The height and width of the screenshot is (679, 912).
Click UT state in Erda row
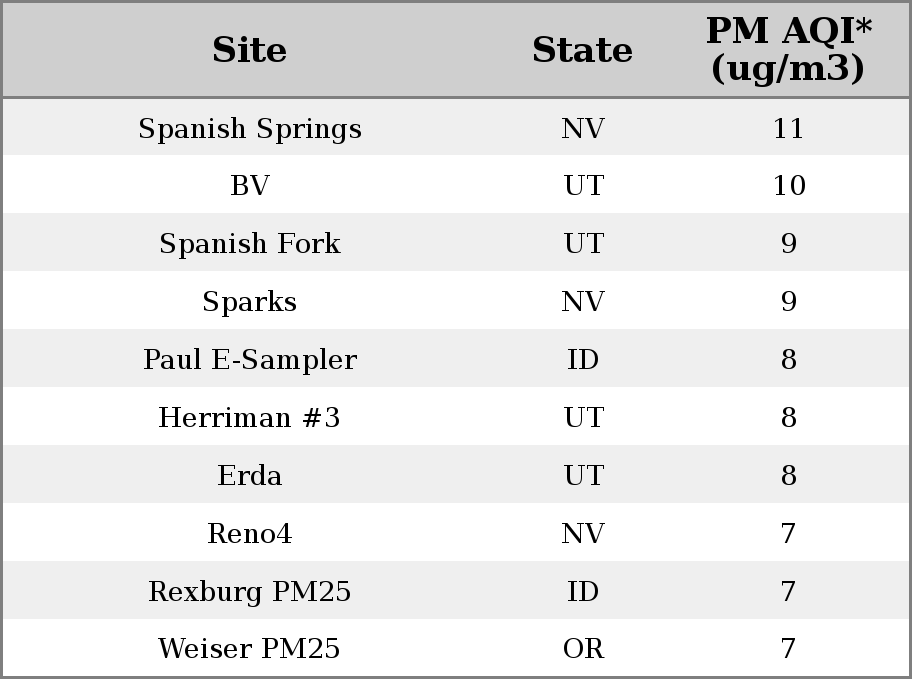point(584,475)
